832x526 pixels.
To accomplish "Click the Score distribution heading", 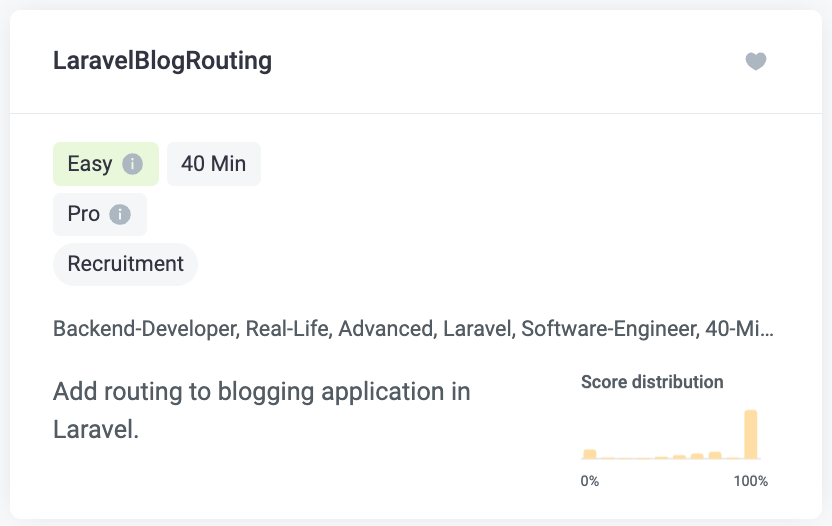I will [x=652, y=382].
